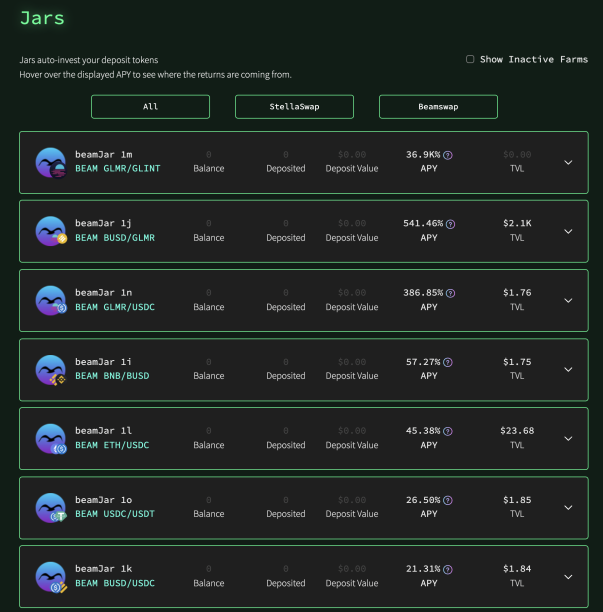
Task: Click the $1.84 TVL value
Action: click(x=517, y=569)
